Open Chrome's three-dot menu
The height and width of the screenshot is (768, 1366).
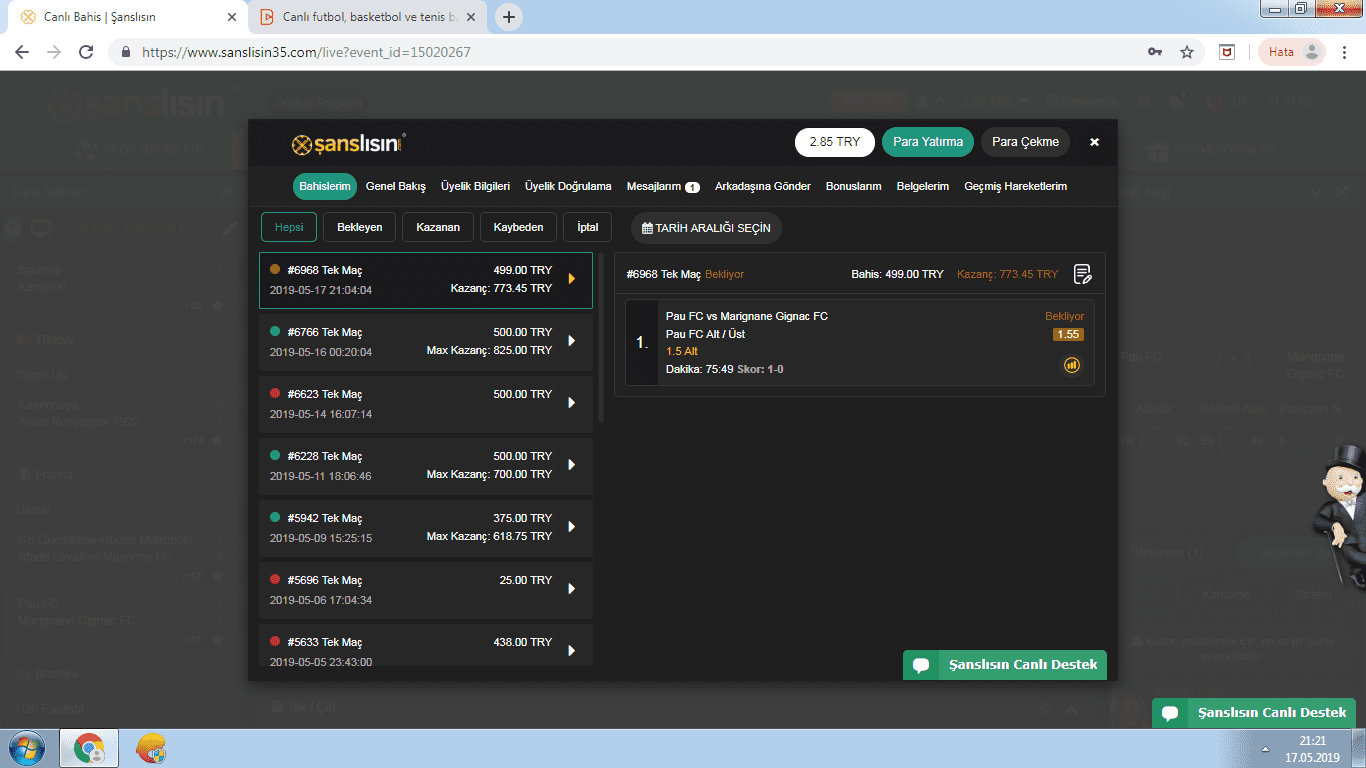click(x=1346, y=52)
